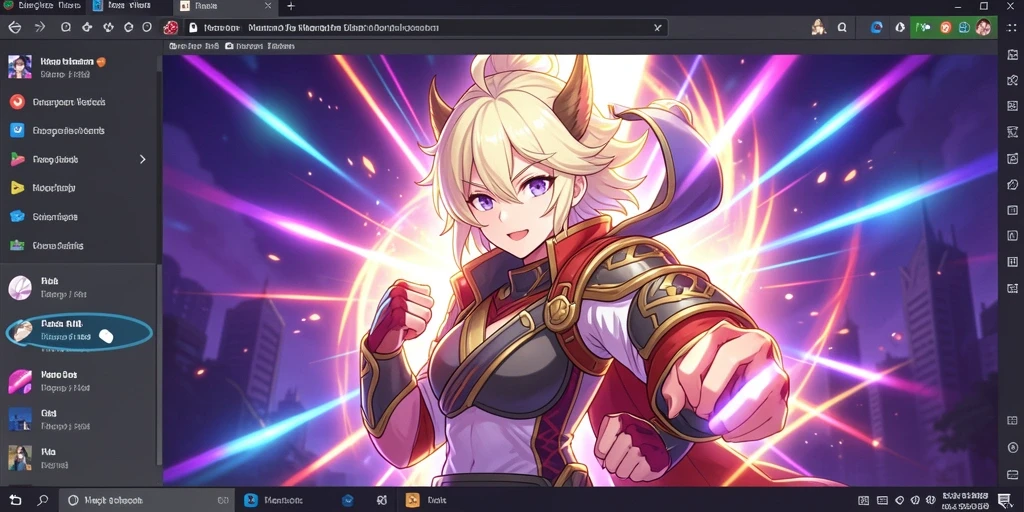Open the profile avatar atop the left sidebar
The height and width of the screenshot is (512, 1024).
coord(20,67)
